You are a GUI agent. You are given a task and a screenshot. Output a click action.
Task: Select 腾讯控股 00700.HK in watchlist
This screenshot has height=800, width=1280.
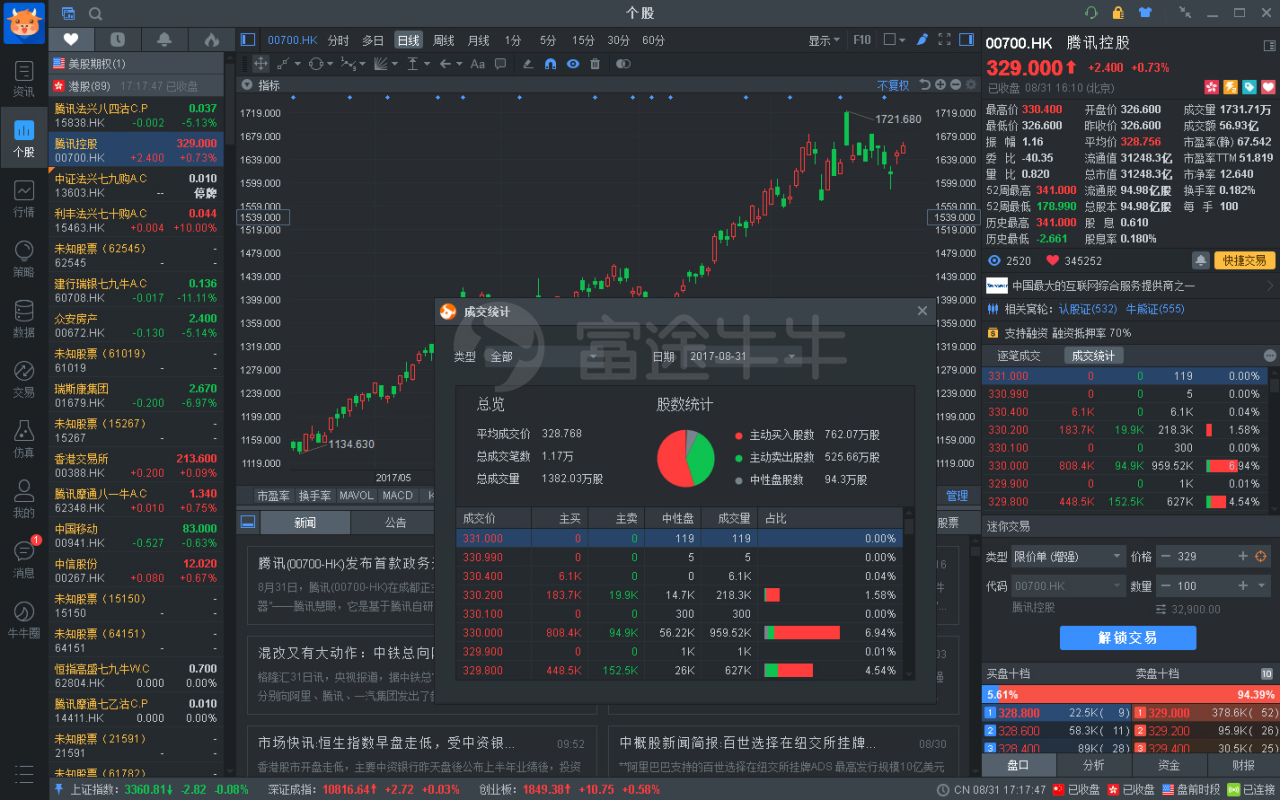coord(136,150)
